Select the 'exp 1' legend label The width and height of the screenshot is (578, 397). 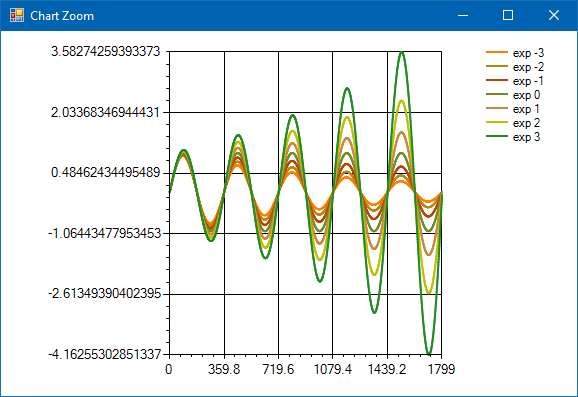pyautogui.click(x=526, y=109)
